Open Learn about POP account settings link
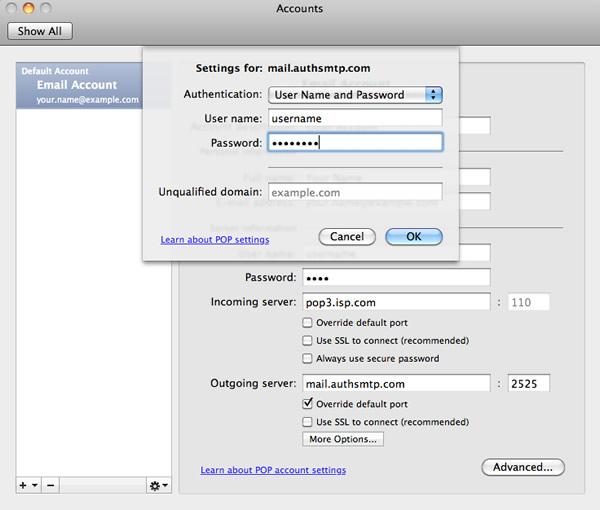The image size is (600, 510). (273, 470)
